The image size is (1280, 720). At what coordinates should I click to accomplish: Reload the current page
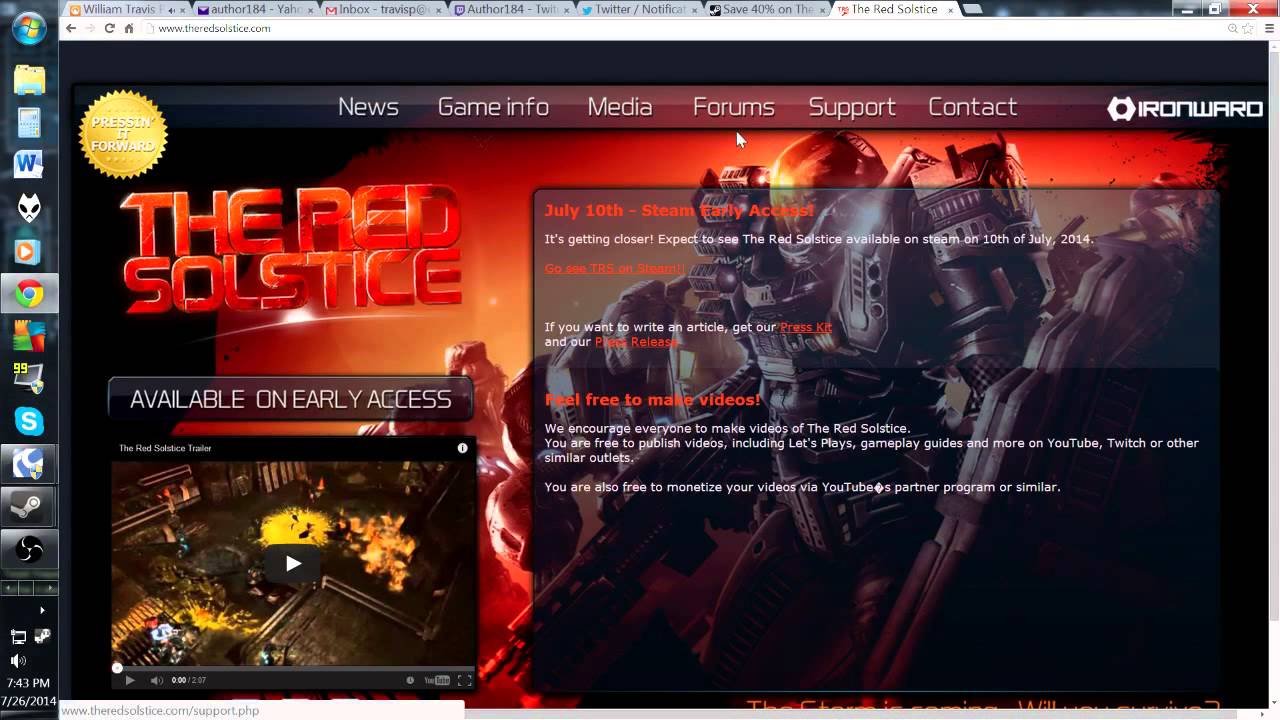[109, 28]
